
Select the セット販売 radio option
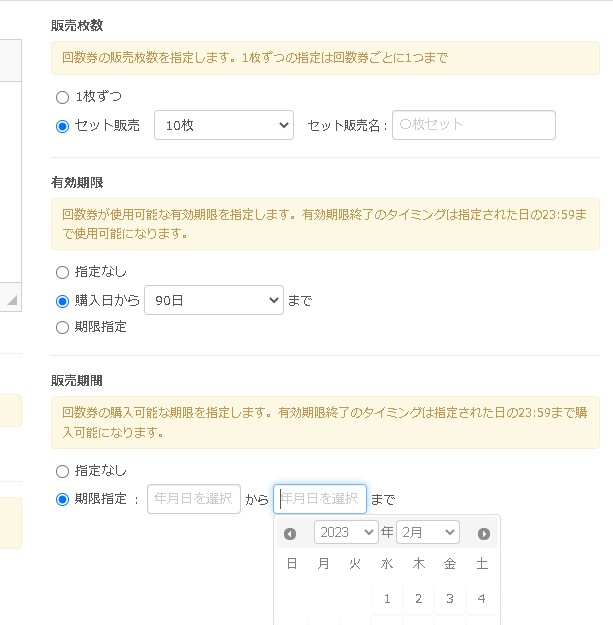(x=63, y=126)
